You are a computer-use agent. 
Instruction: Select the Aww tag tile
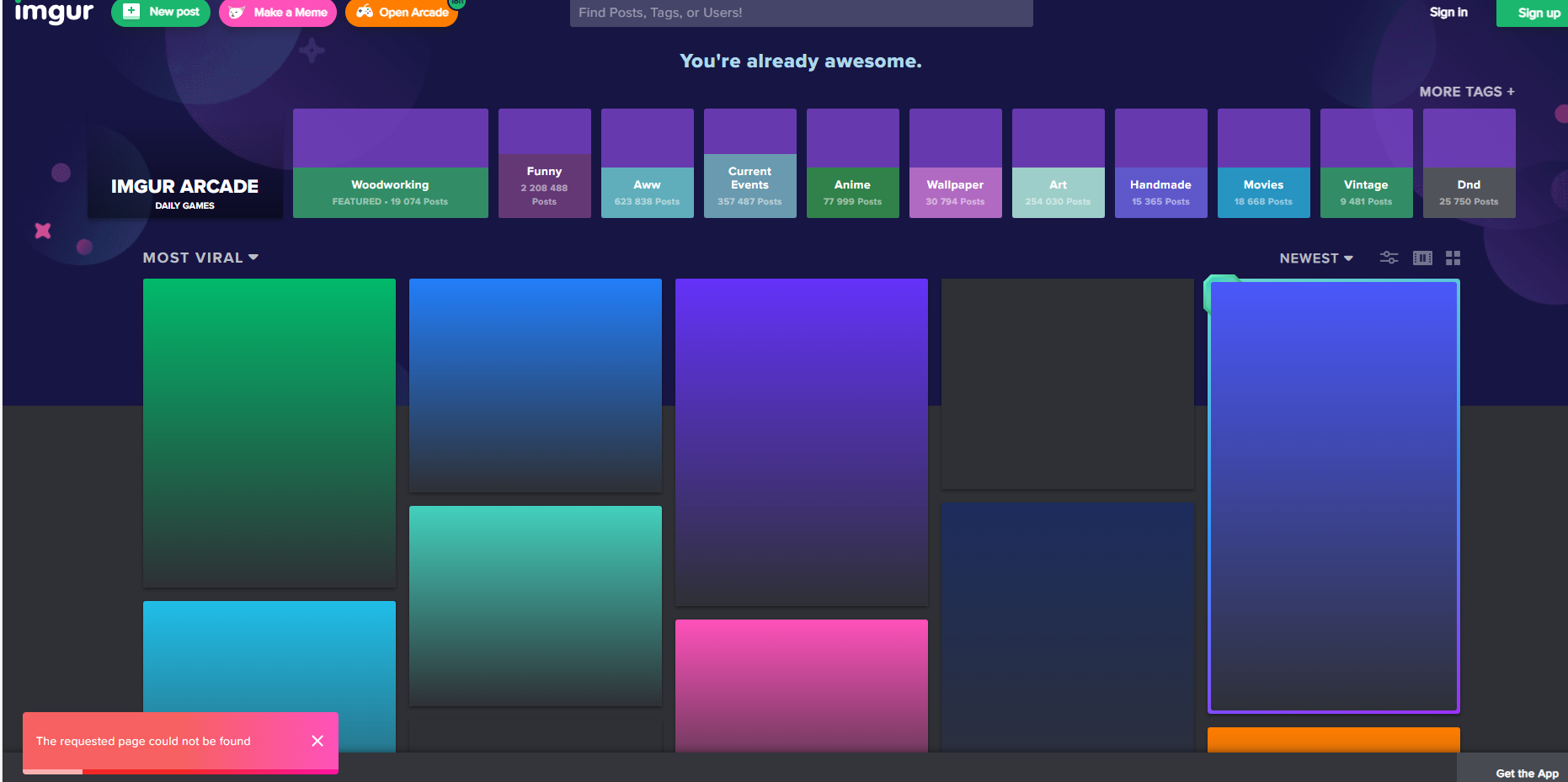pos(647,163)
